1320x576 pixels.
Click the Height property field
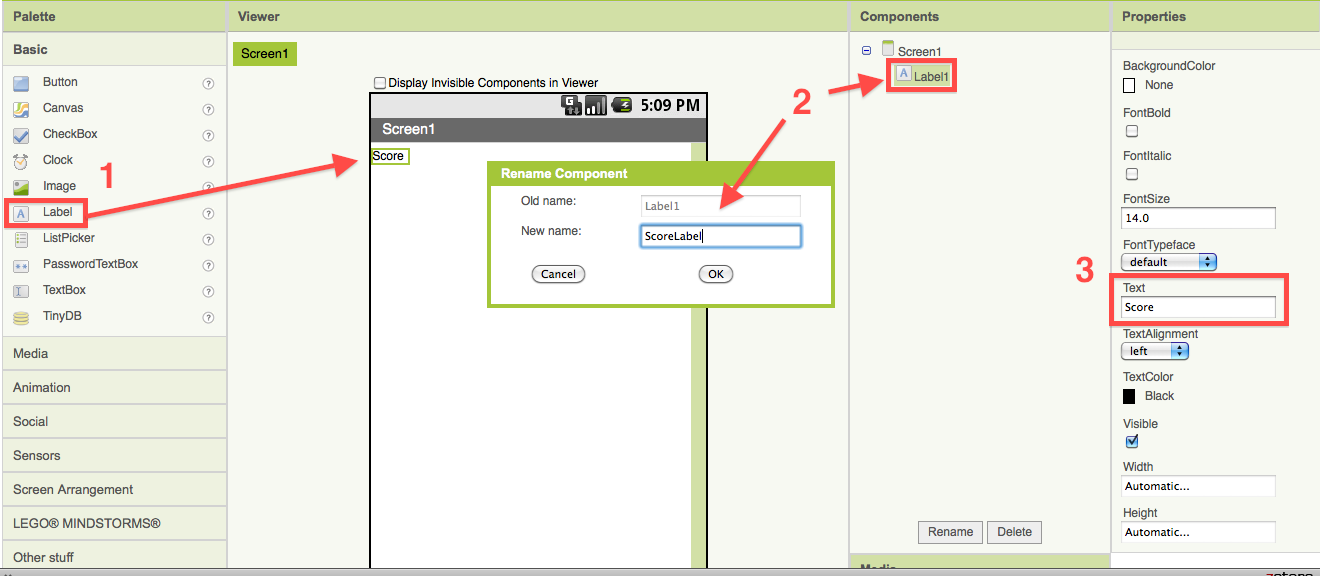[x=1199, y=532]
